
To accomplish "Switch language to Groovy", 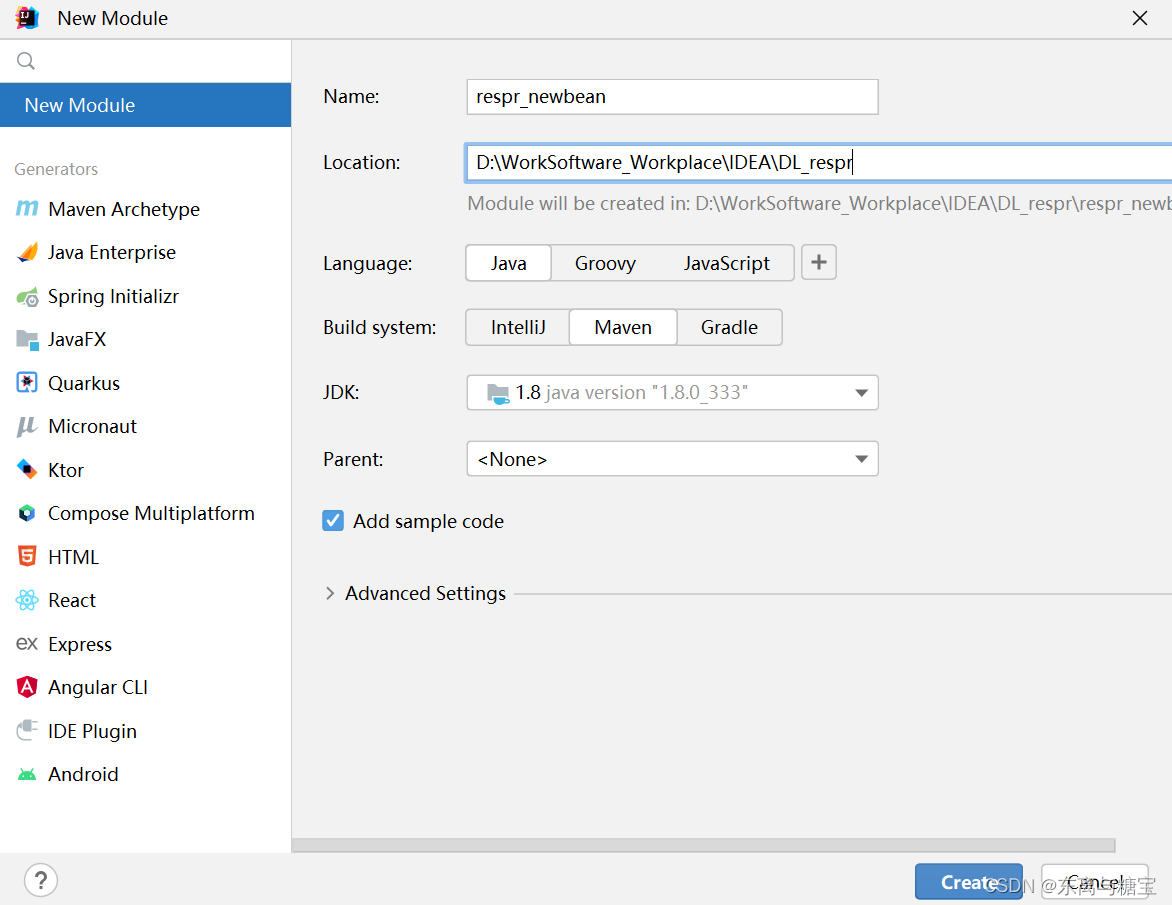I will tap(605, 263).
